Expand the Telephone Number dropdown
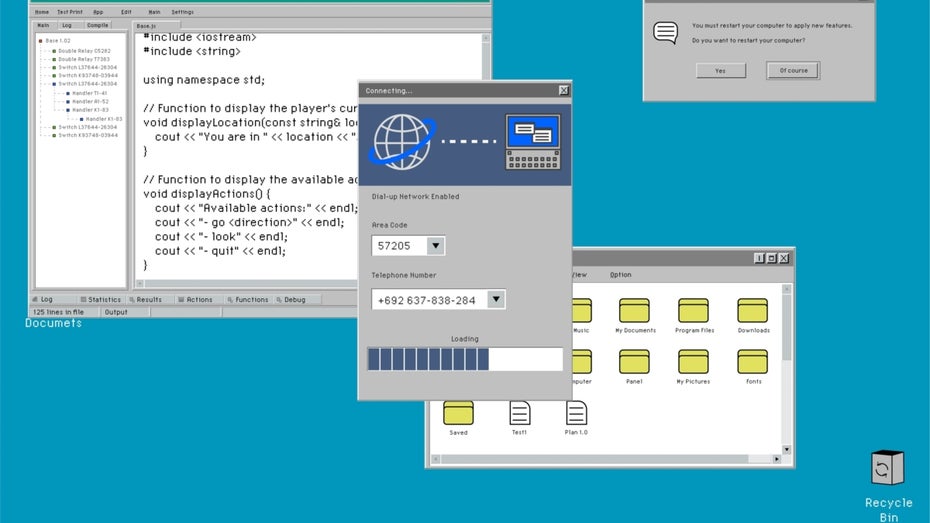 pos(495,300)
